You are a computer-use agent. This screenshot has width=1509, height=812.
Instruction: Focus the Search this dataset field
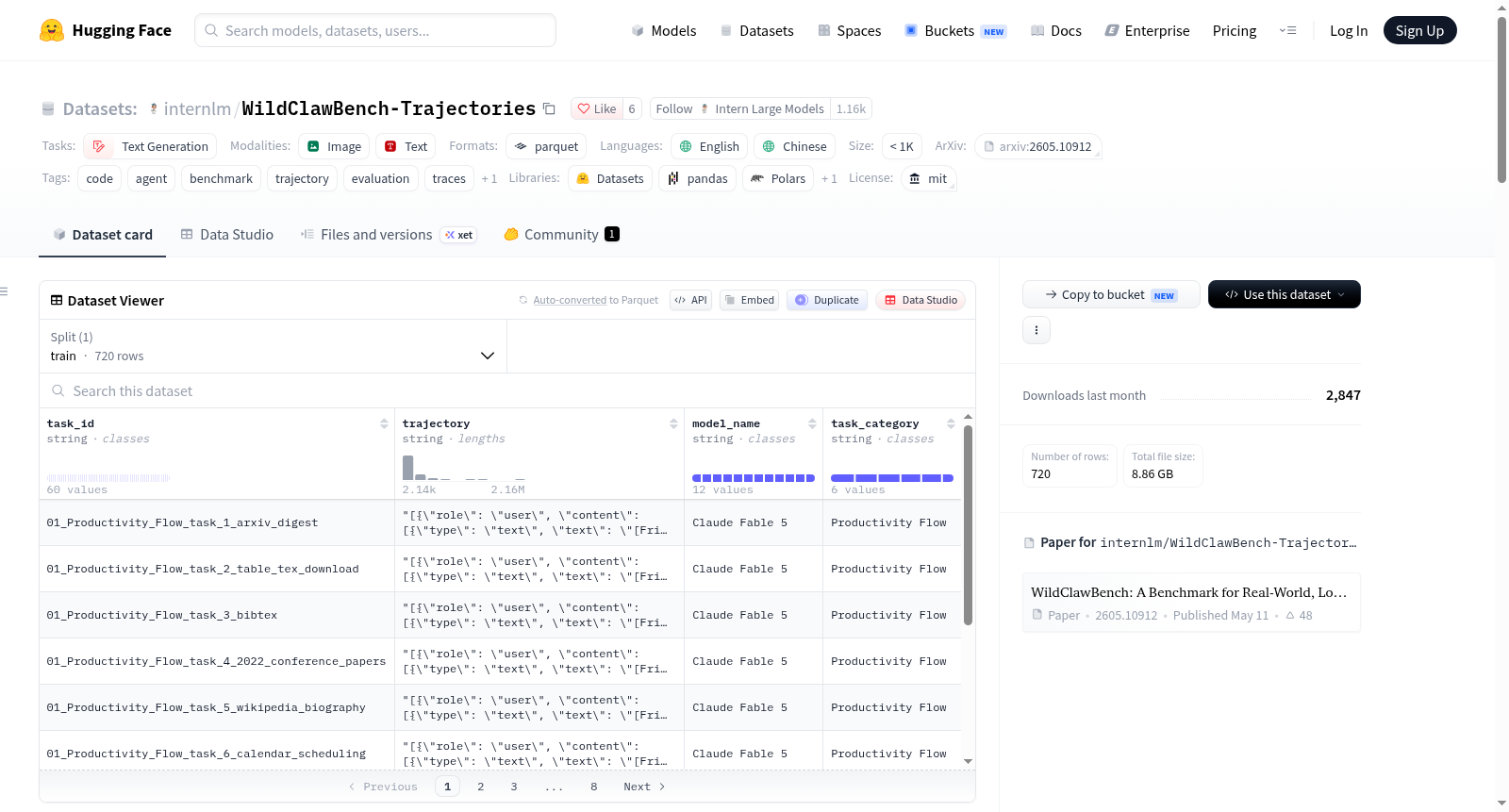507,390
